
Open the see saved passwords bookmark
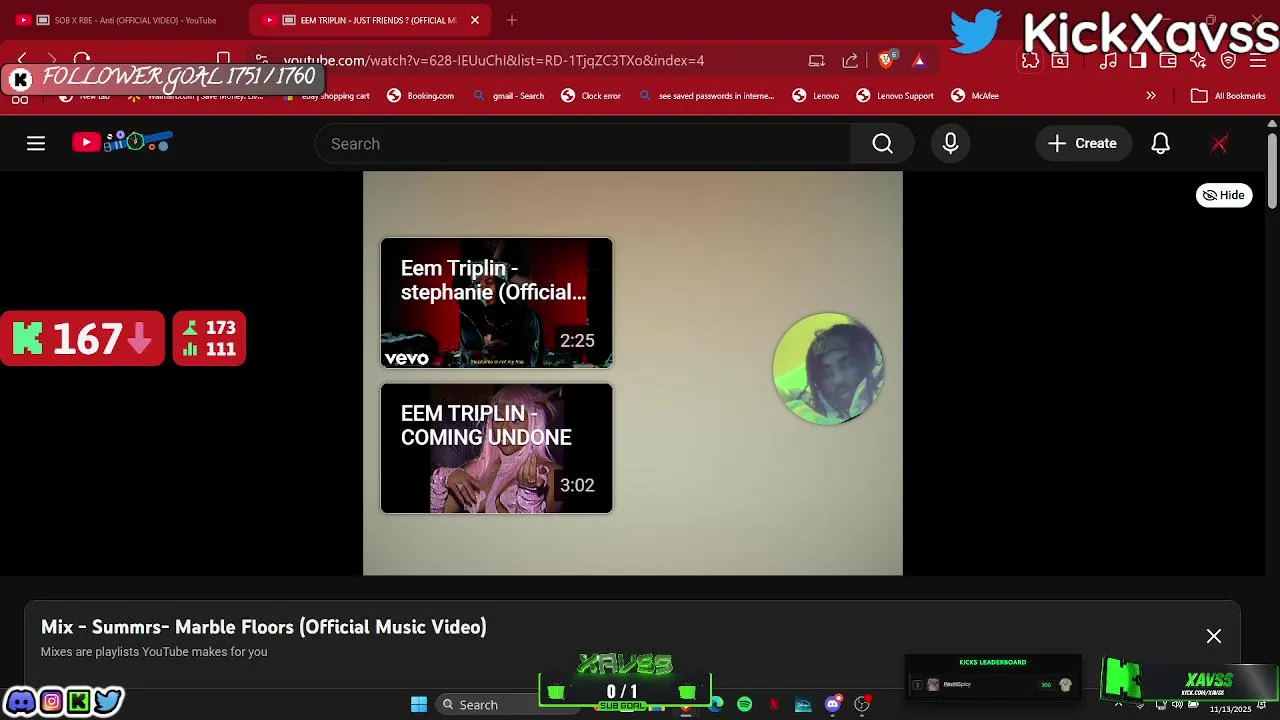coord(706,96)
